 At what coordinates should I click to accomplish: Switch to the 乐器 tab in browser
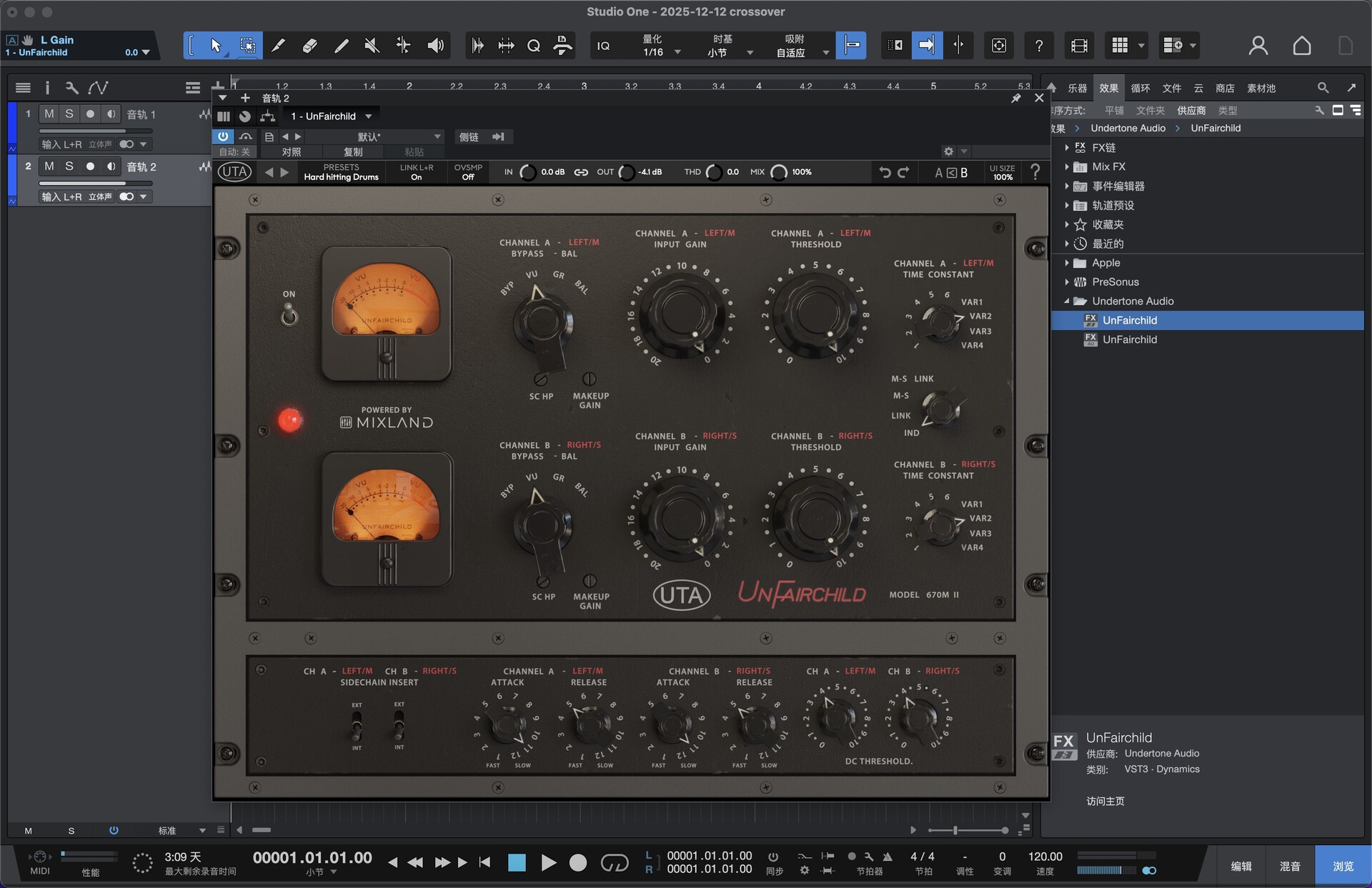(x=1077, y=88)
